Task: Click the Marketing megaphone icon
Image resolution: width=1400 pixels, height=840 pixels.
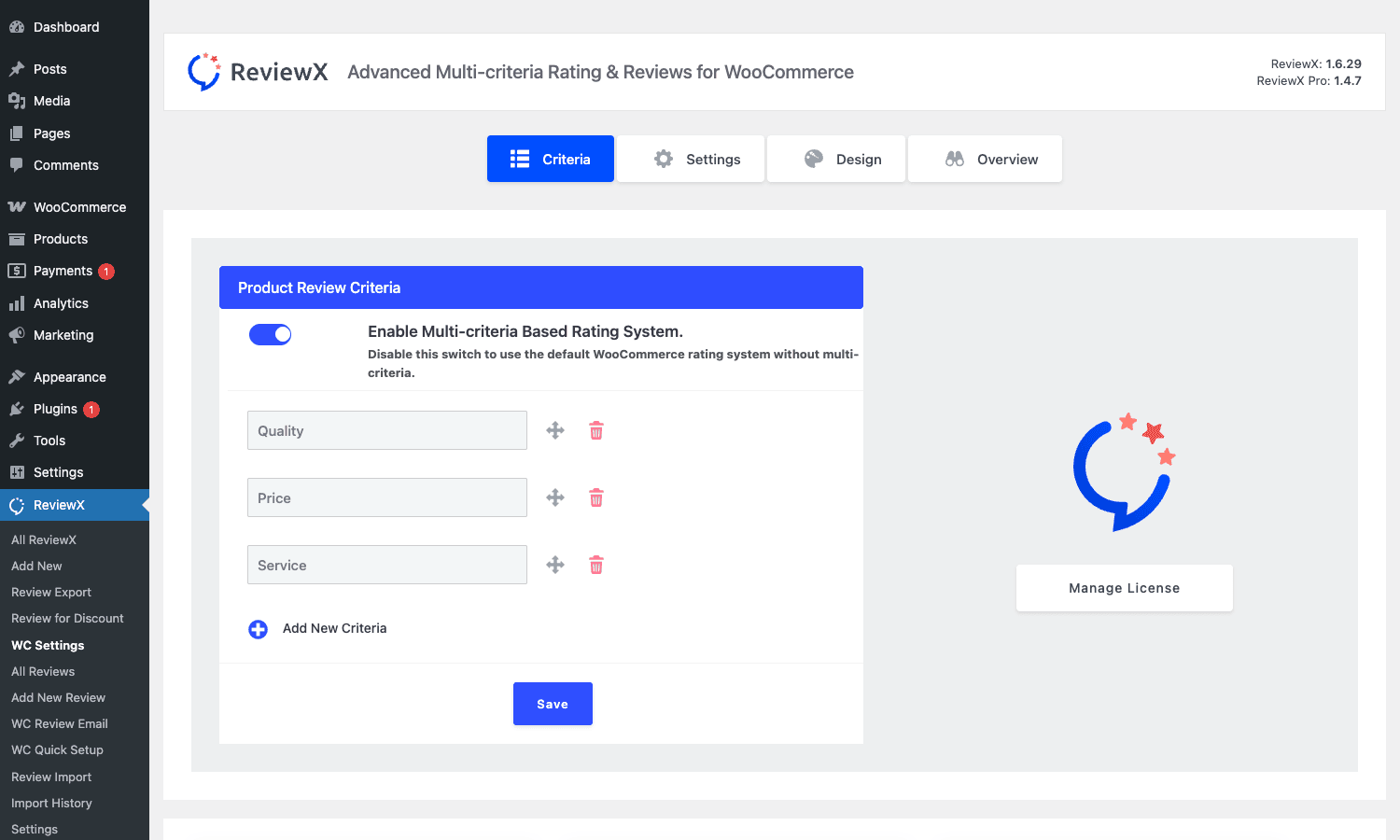Action: 17,335
